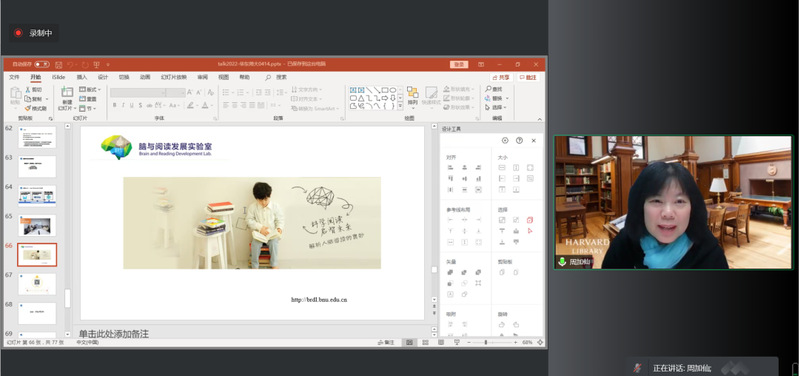
Task: Switch to the iSlide tab
Action: (58, 77)
